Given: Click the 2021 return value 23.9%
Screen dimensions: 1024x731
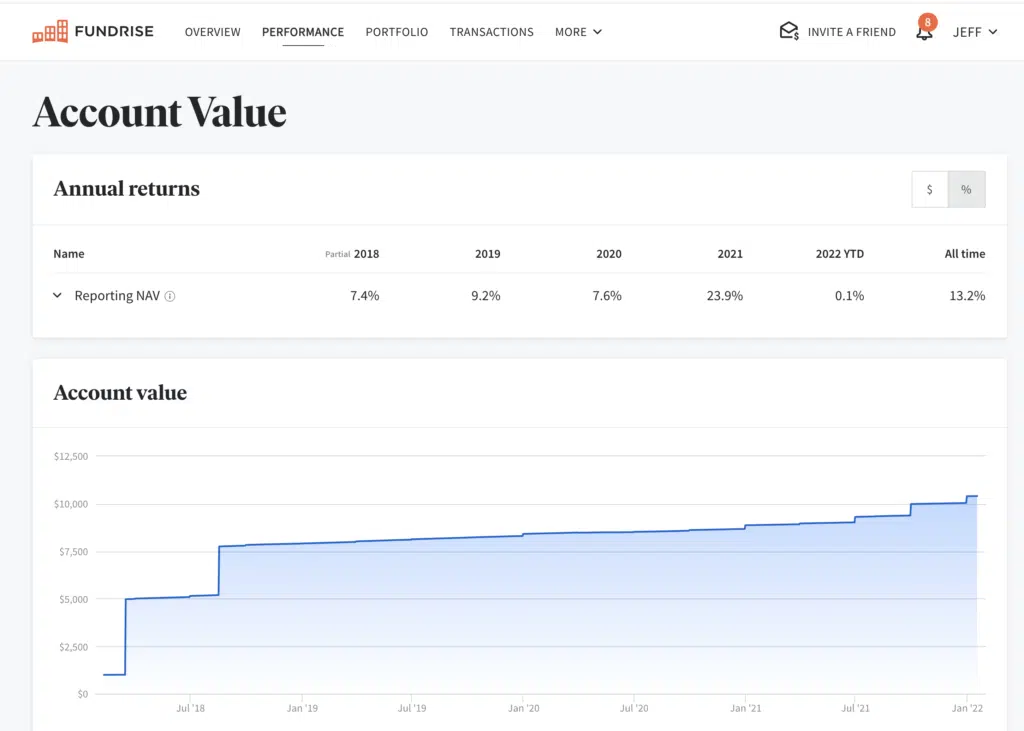Looking at the screenshot, I should 724,296.
